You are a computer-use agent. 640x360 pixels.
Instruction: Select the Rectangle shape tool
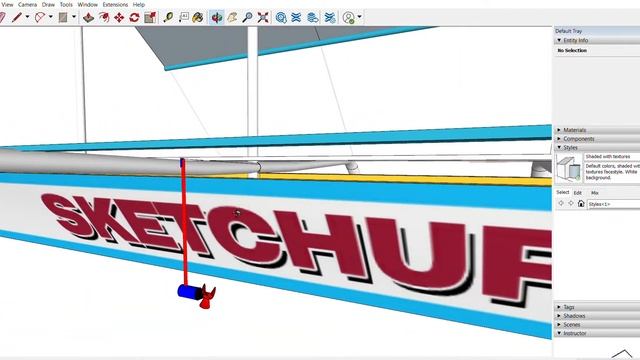click(x=63, y=18)
